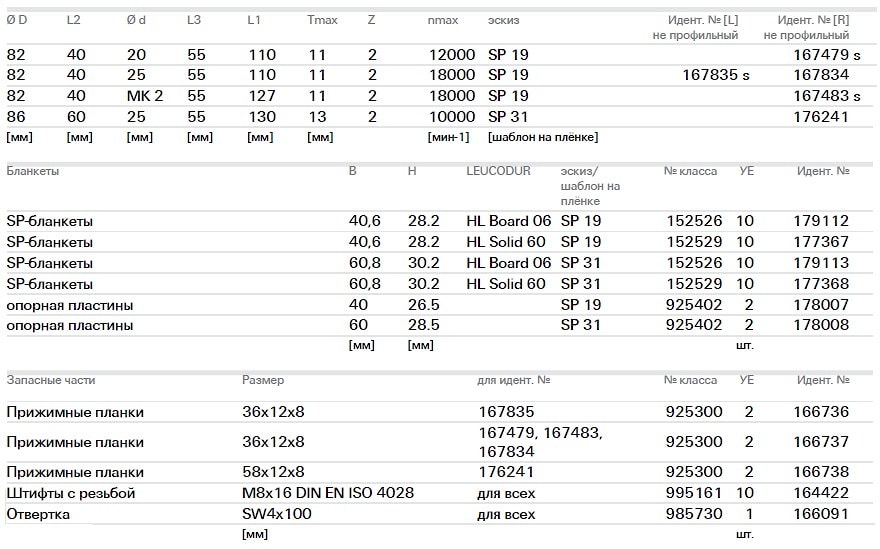Select the "nmax" column header

(x=442, y=20)
